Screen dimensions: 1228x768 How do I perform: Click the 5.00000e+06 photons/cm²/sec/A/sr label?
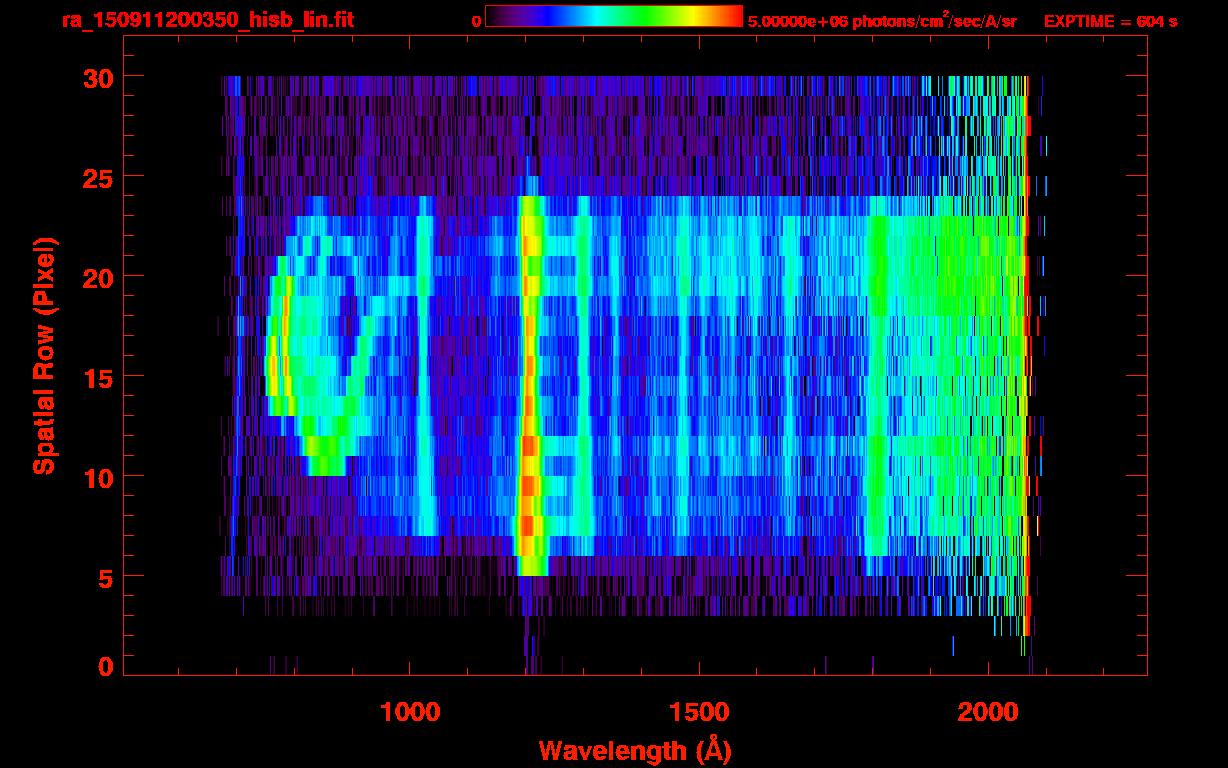[x=882, y=21]
